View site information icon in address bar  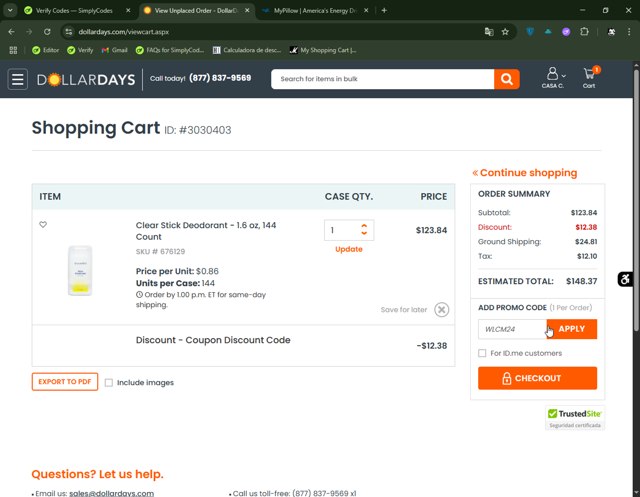[x=69, y=32]
